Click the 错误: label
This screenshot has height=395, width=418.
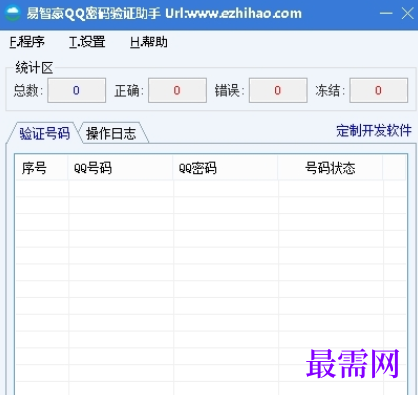(229, 91)
